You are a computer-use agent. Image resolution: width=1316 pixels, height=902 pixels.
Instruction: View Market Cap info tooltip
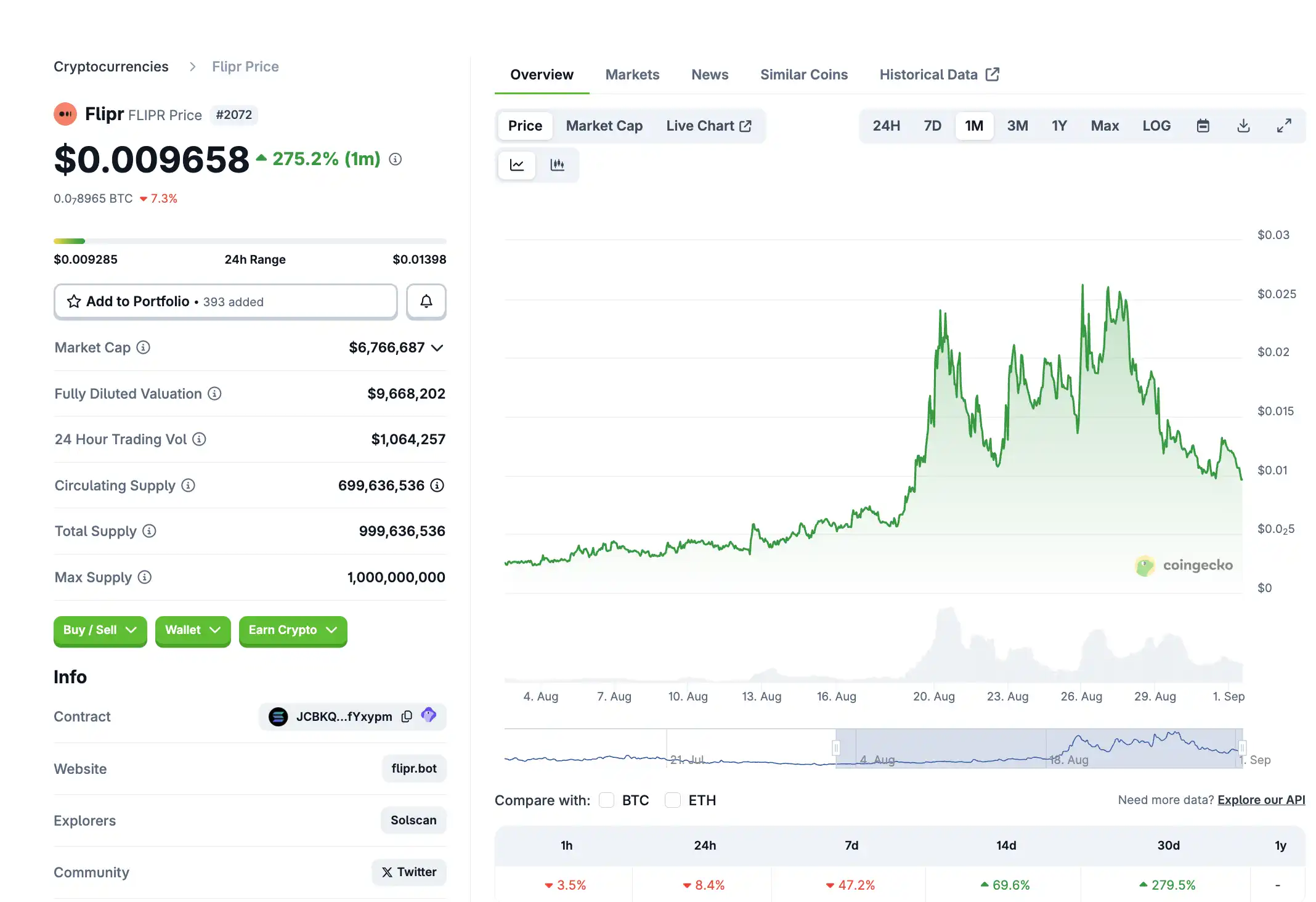pyautogui.click(x=144, y=347)
